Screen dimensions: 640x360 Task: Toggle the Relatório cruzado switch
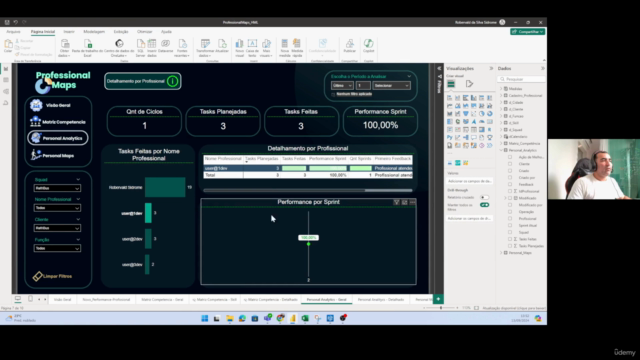point(484,198)
